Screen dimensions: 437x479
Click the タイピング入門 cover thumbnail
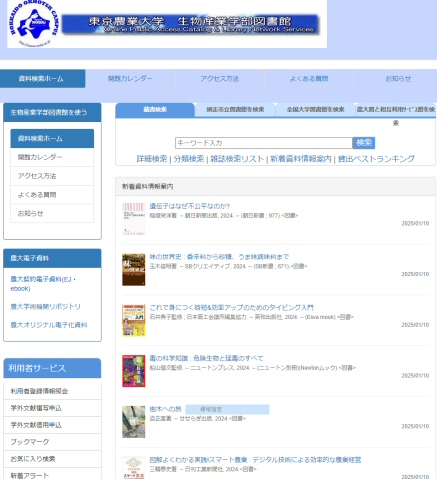tap(133, 320)
